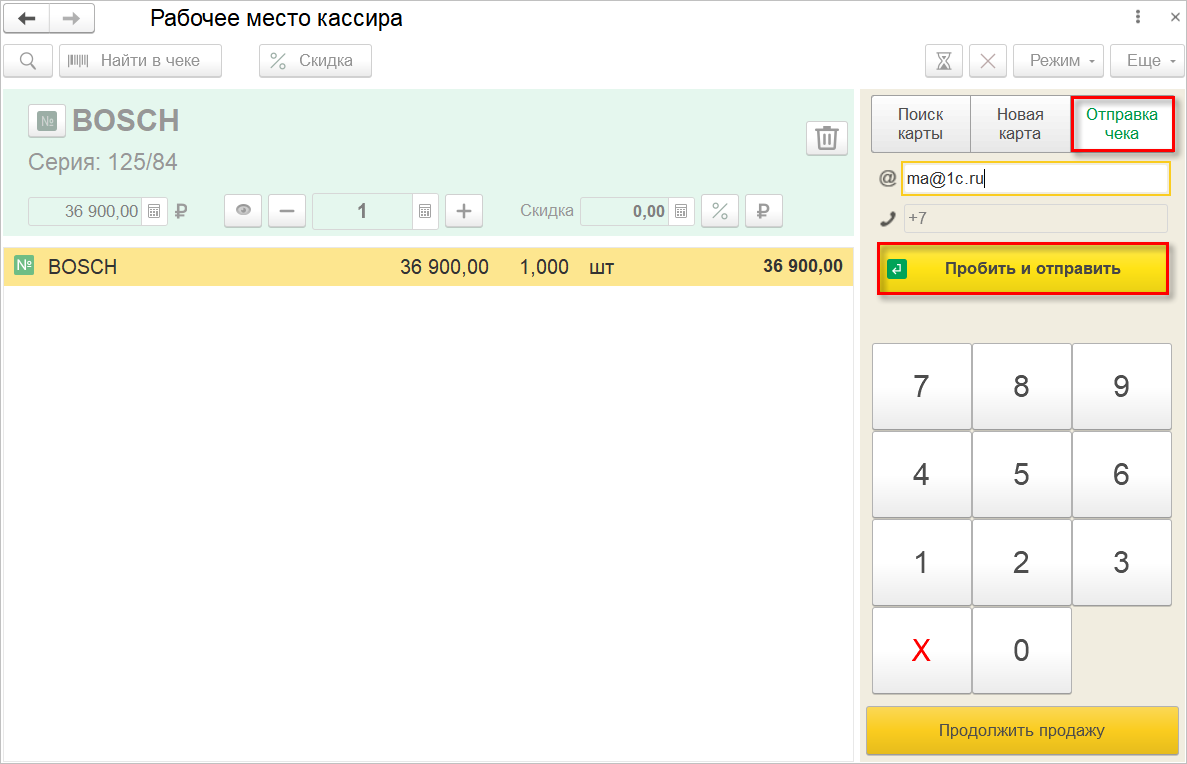Switch to the 'Отправка чека' tab
This screenshot has width=1187, height=764.
1122,124
